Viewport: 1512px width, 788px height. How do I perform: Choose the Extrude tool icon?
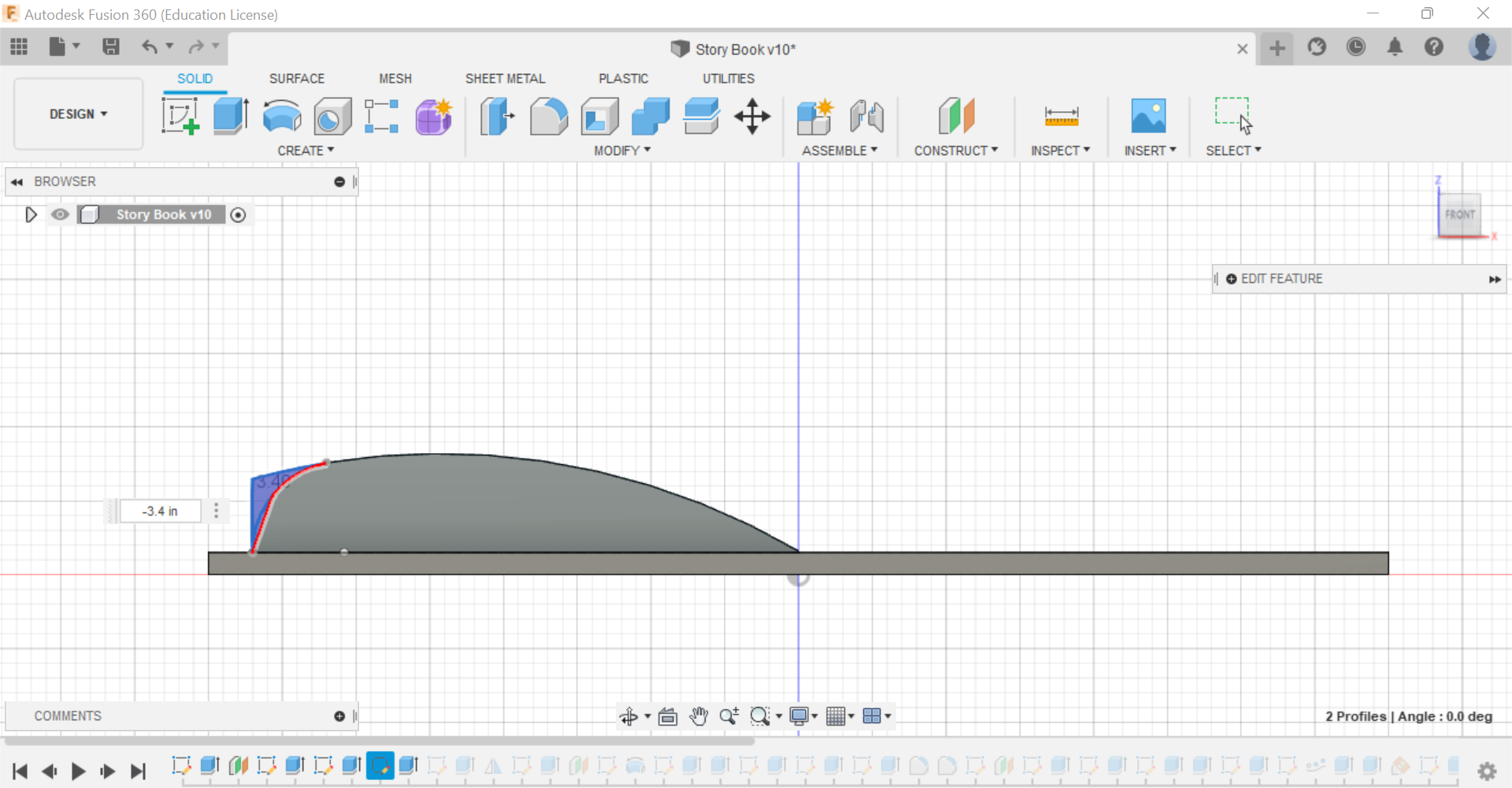pyautogui.click(x=232, y=116)
